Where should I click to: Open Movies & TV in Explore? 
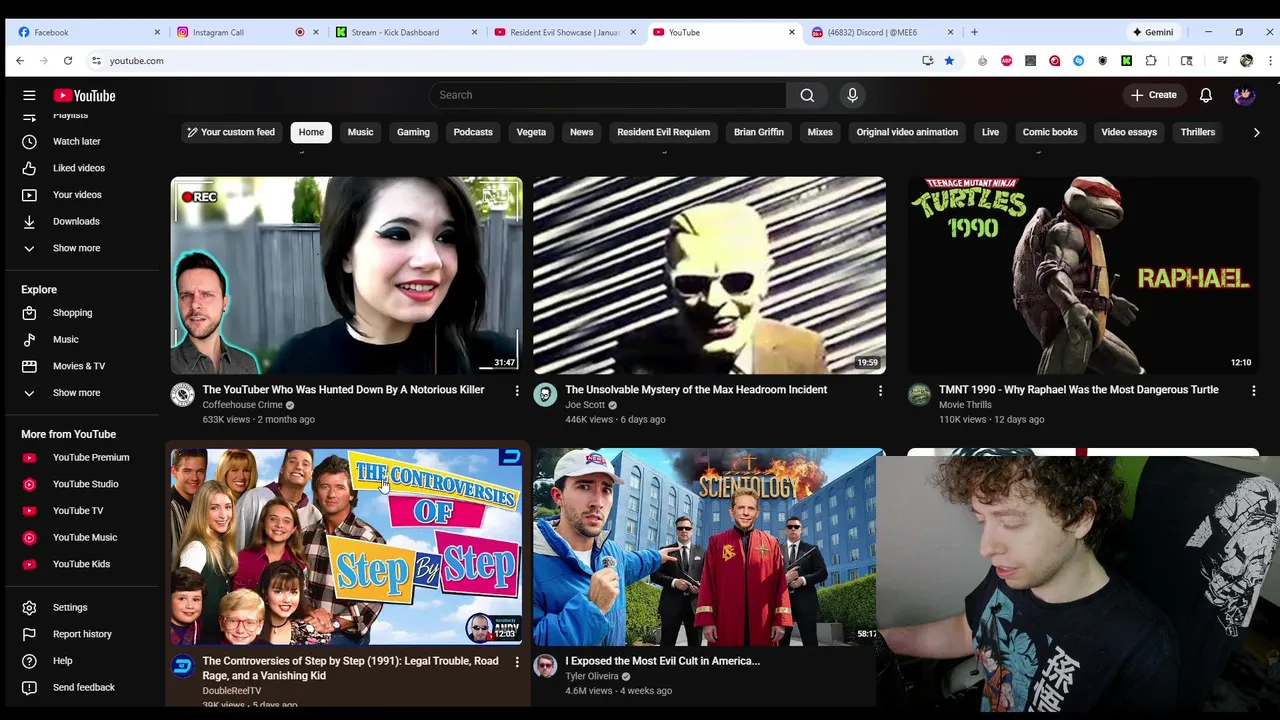click(x=78, y=366)
